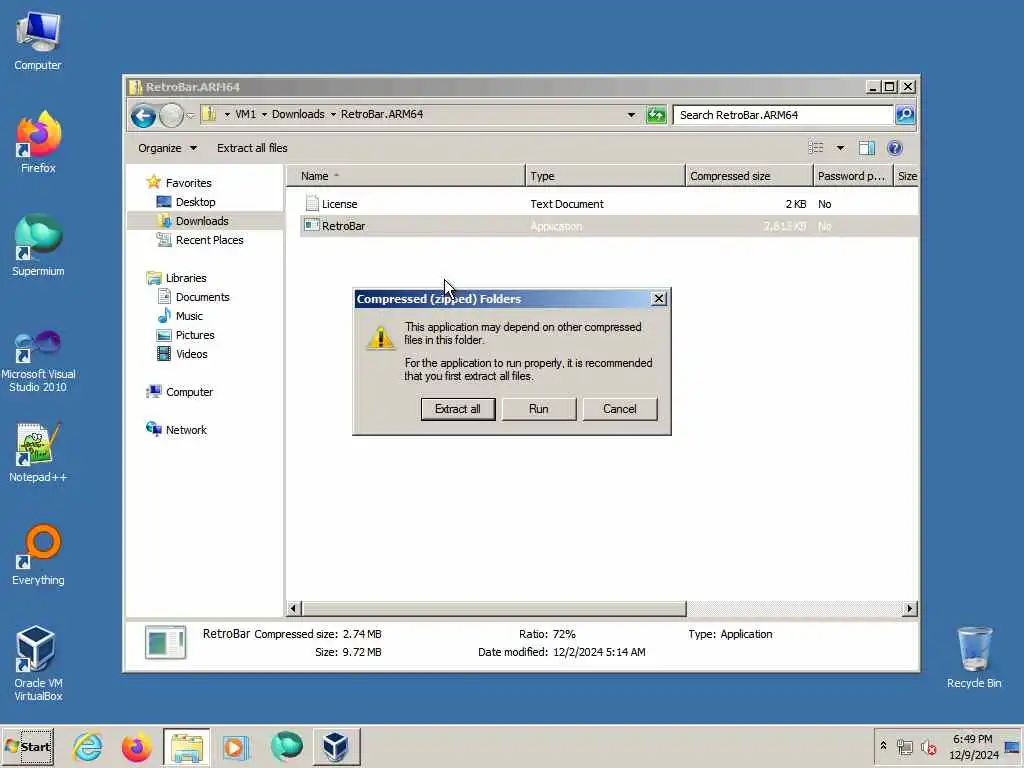Show hidden tray icons arrow
Screen dimensions: 1024x768
pos(884,746)
